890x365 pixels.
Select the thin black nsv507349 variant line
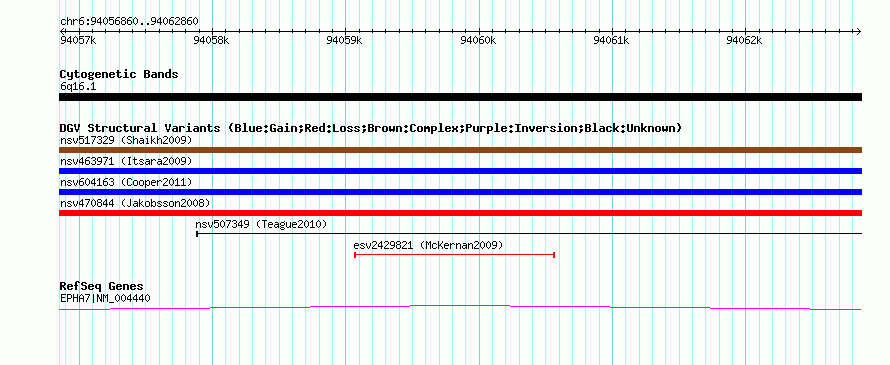[529, 233]
